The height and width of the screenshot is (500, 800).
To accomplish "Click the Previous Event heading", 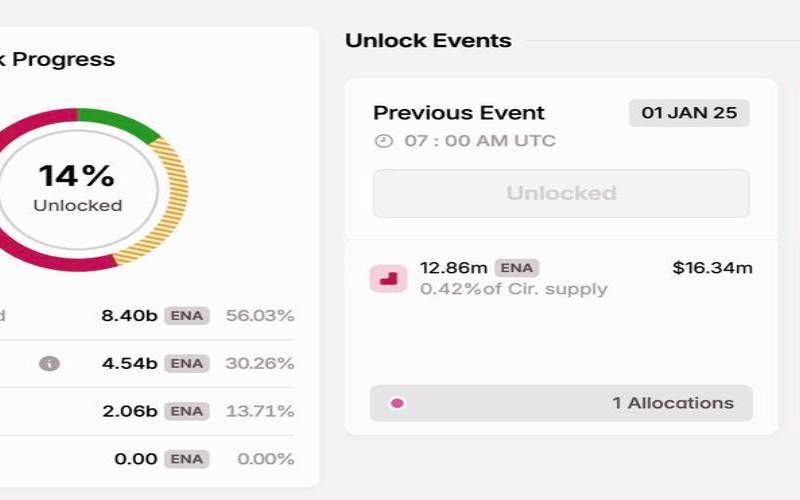I will coord(459,113).
